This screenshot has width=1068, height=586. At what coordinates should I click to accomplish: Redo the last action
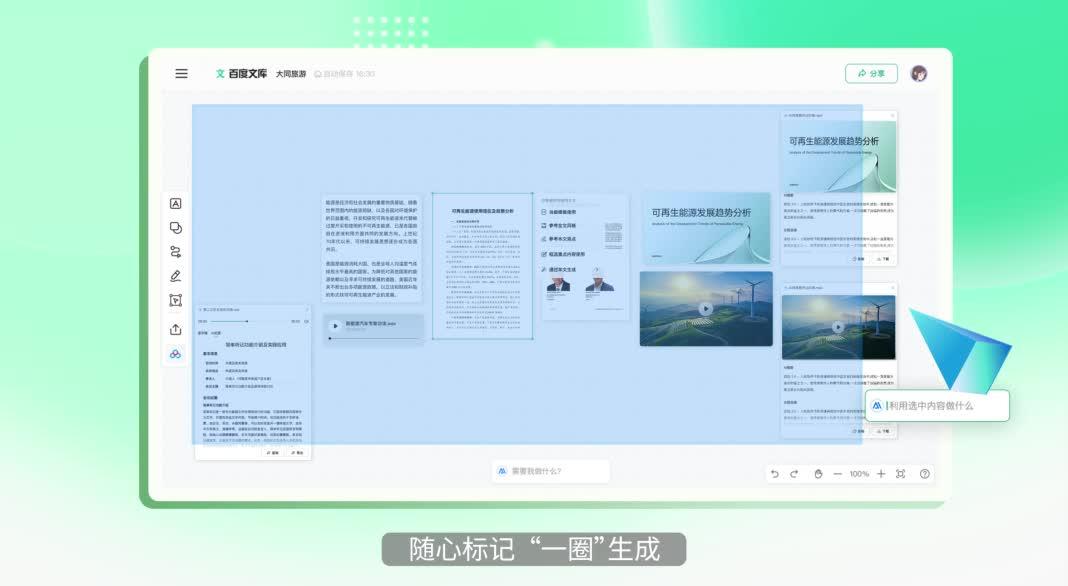[793, 473]
